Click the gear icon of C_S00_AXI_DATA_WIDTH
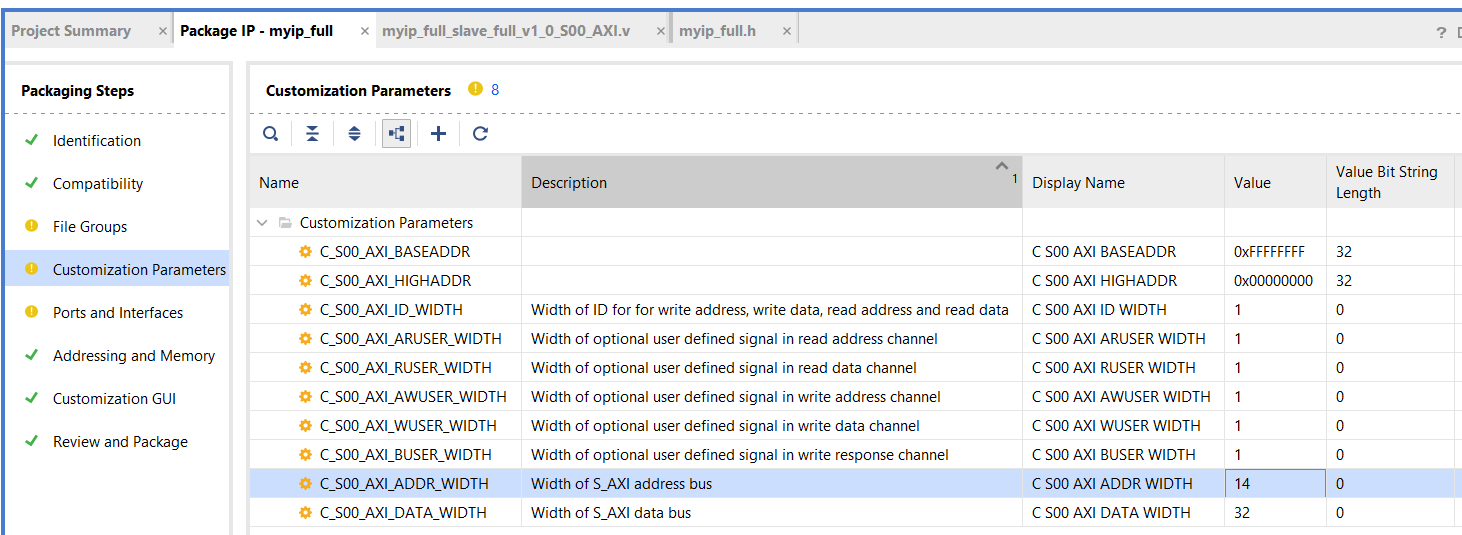This screenshot has width=1462, height=535. click(x=306, y=513)
